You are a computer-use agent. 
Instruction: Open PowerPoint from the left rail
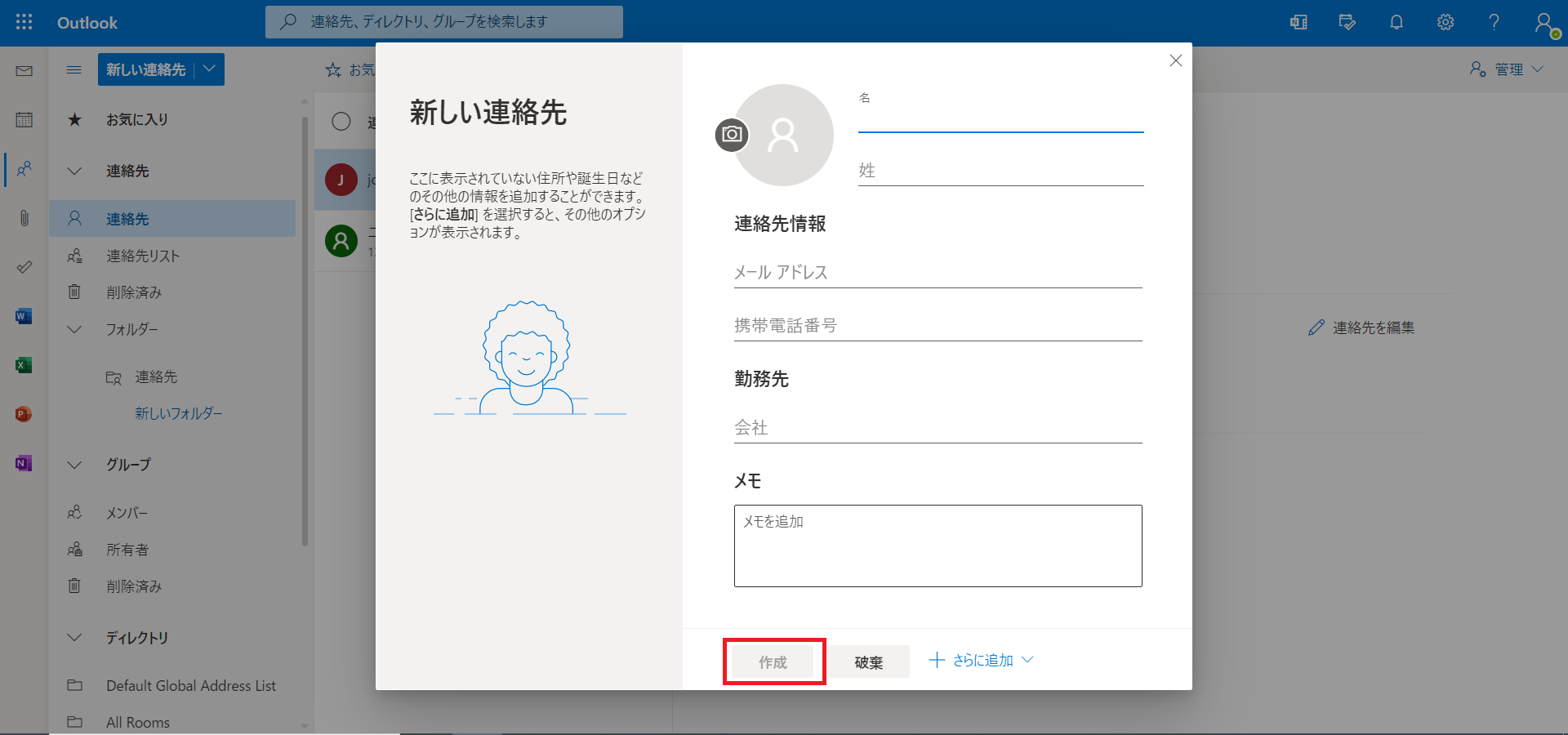click(24, 414)
